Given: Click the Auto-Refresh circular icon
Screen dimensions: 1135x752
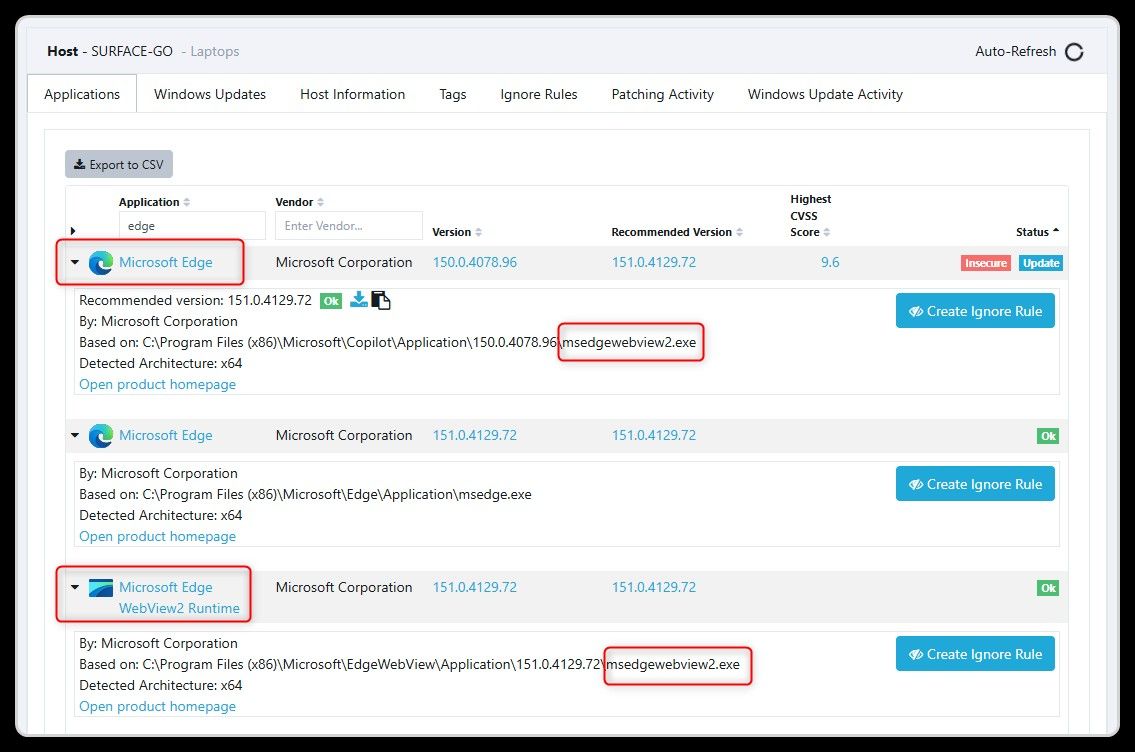Looking at the screenshot, I should pos(1074,52).
